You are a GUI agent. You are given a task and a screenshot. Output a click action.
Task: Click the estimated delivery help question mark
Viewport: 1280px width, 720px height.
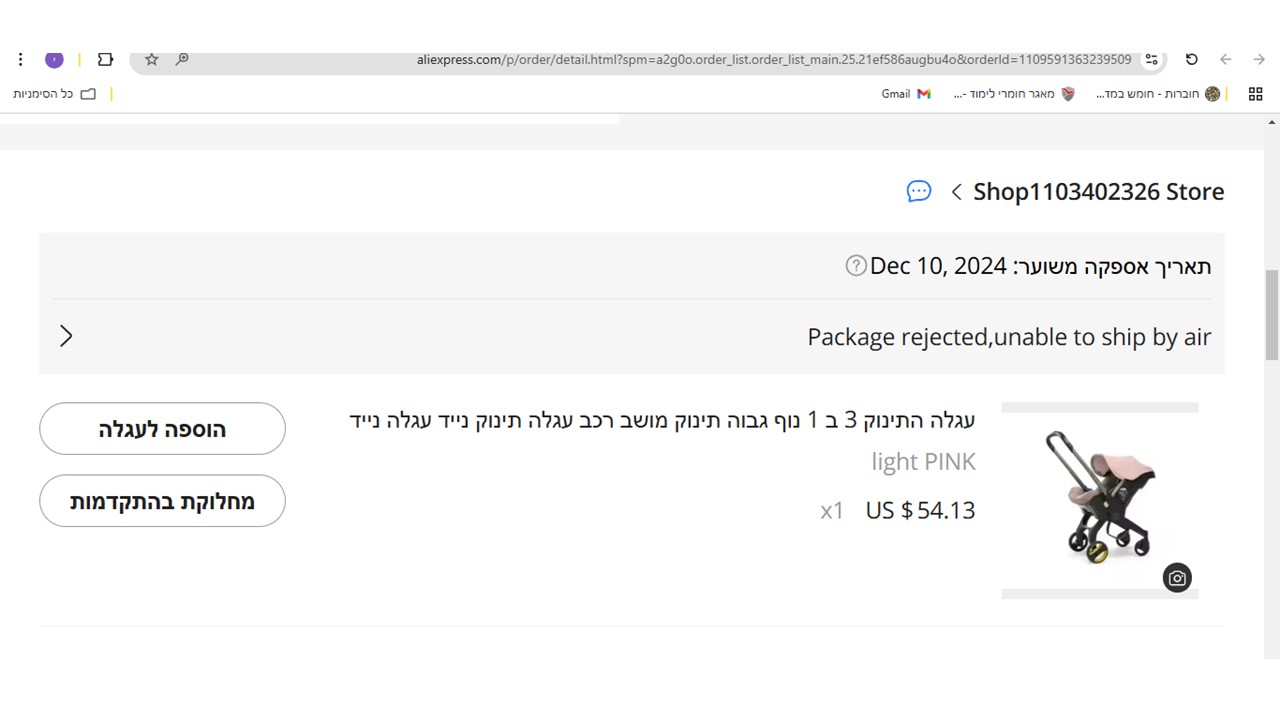pyautogui.click(x=856, y=266)
